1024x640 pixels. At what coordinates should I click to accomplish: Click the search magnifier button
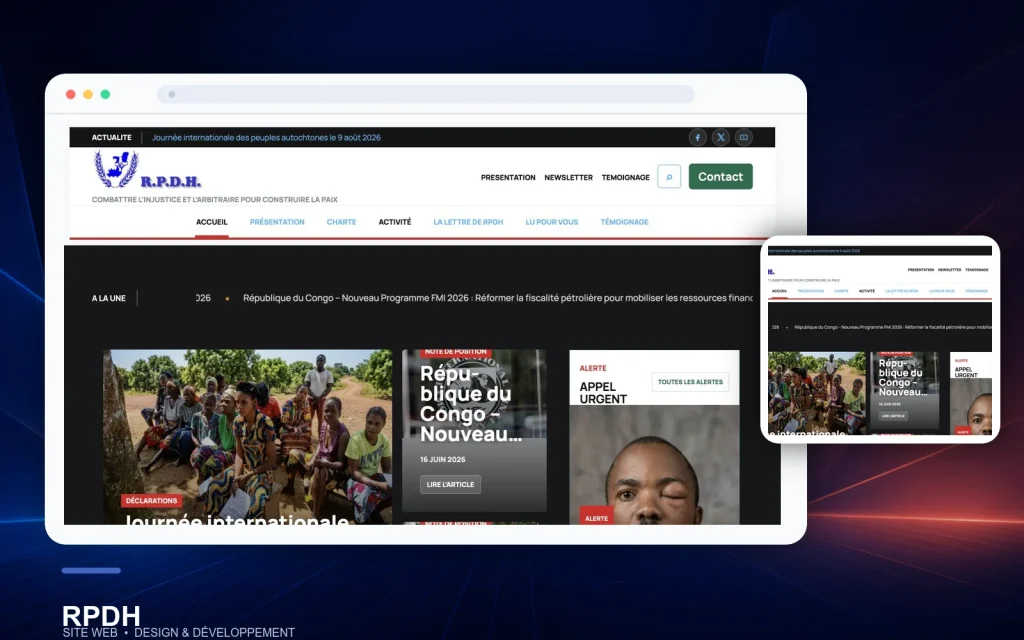pos(669,176)
